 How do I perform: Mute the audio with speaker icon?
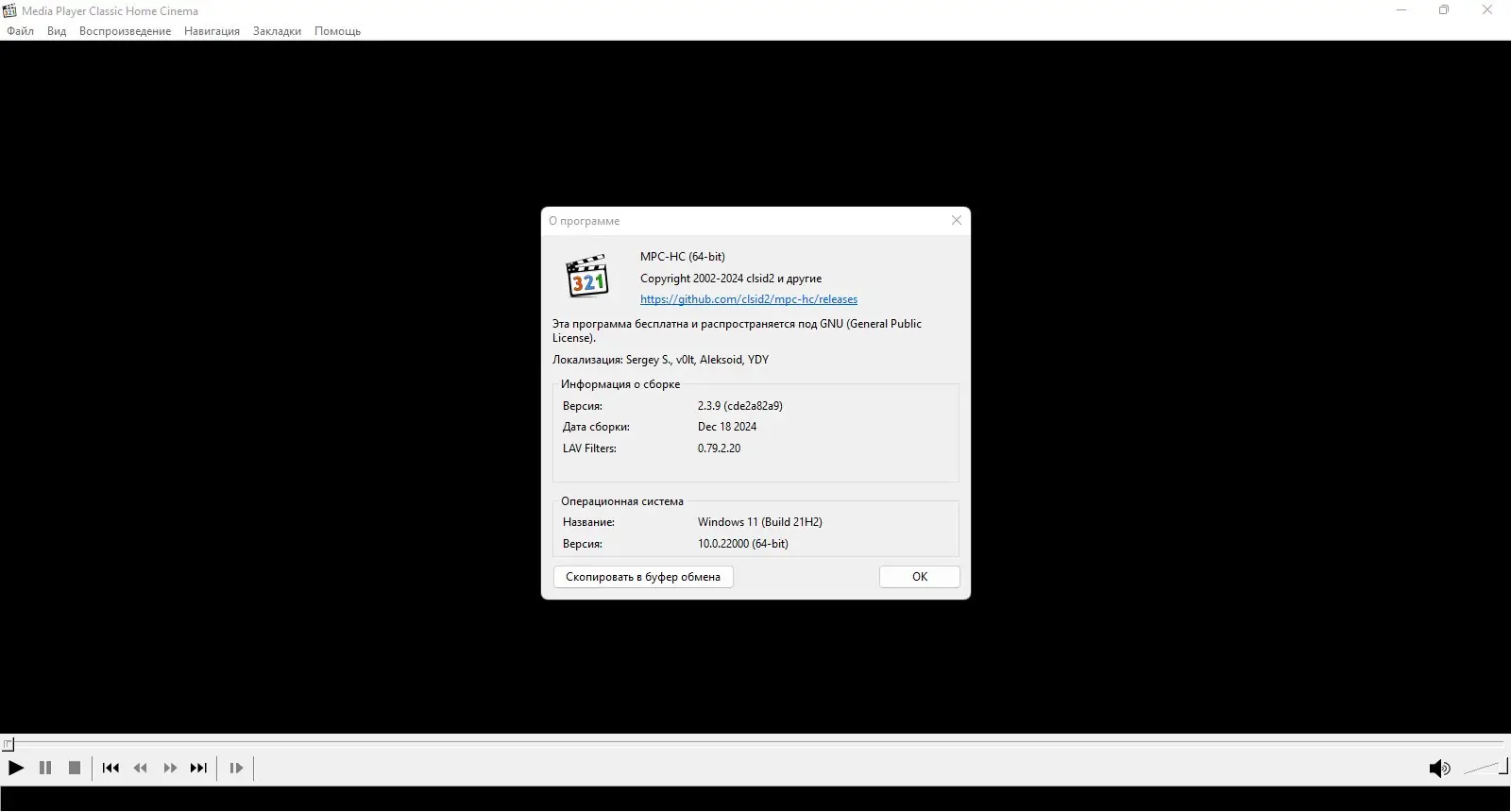(x=1439, y=769)
